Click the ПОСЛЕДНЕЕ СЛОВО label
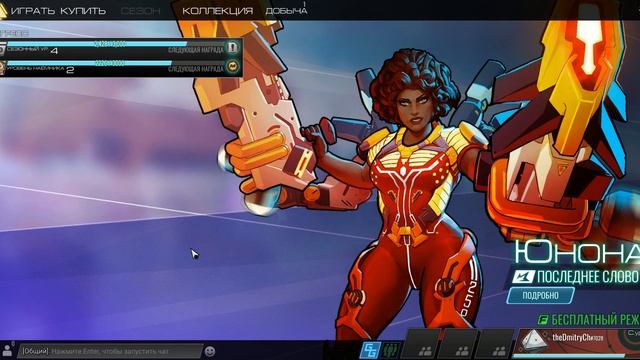640x360 pixels. (588, 277)
